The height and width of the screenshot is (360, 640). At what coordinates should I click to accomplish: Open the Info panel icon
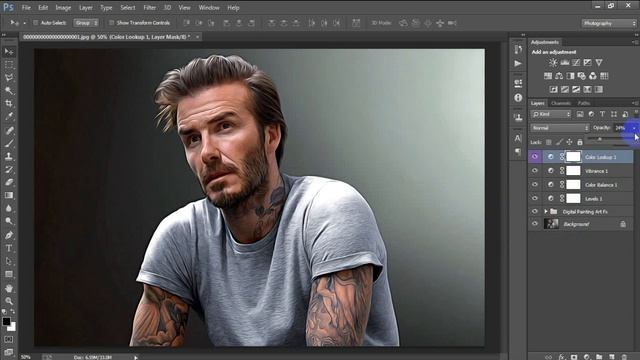coord(518,98)
